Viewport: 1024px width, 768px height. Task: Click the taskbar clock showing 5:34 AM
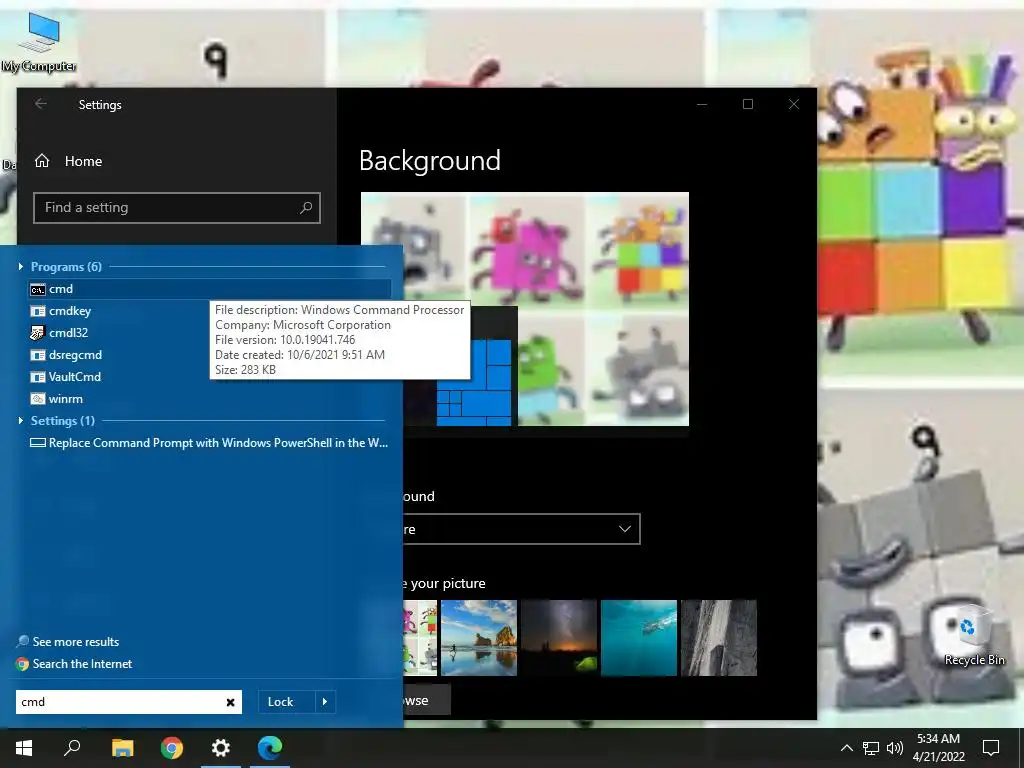tap(938, 748)
